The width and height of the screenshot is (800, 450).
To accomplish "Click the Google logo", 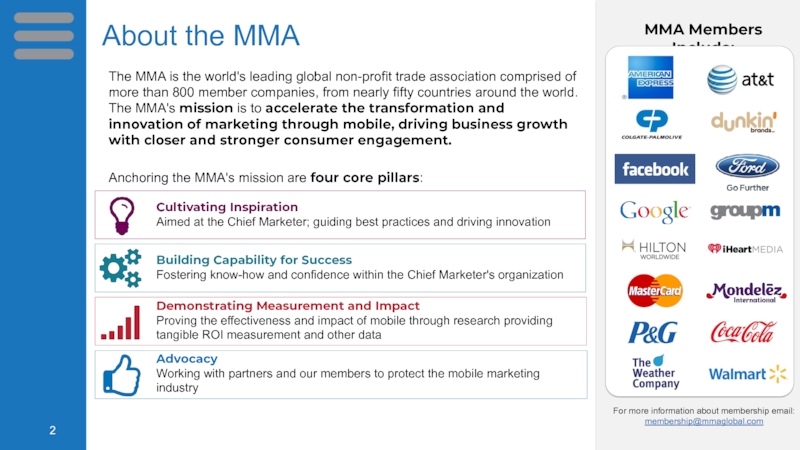I will [654, 211].
